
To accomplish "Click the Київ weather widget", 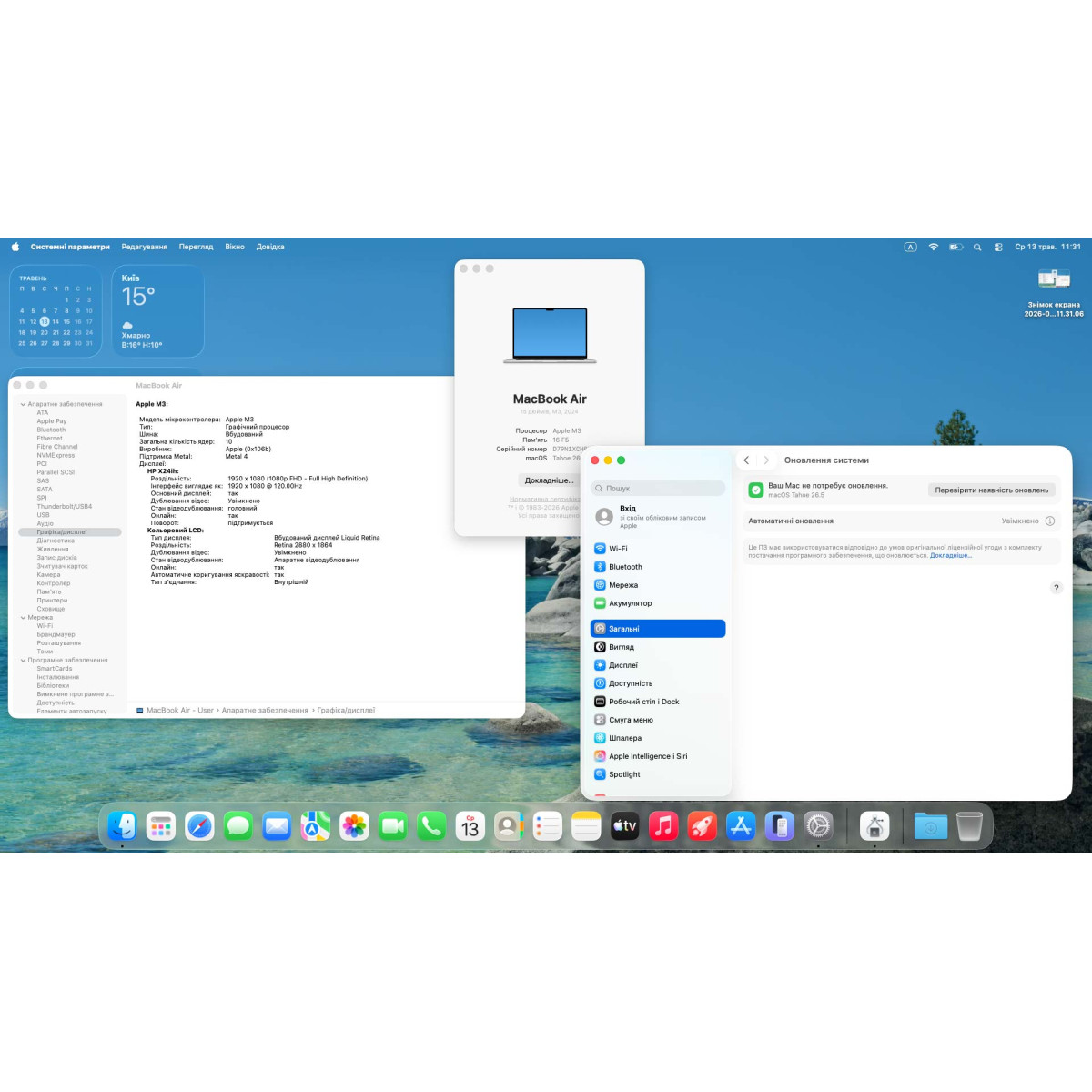I will click(158, 311).
